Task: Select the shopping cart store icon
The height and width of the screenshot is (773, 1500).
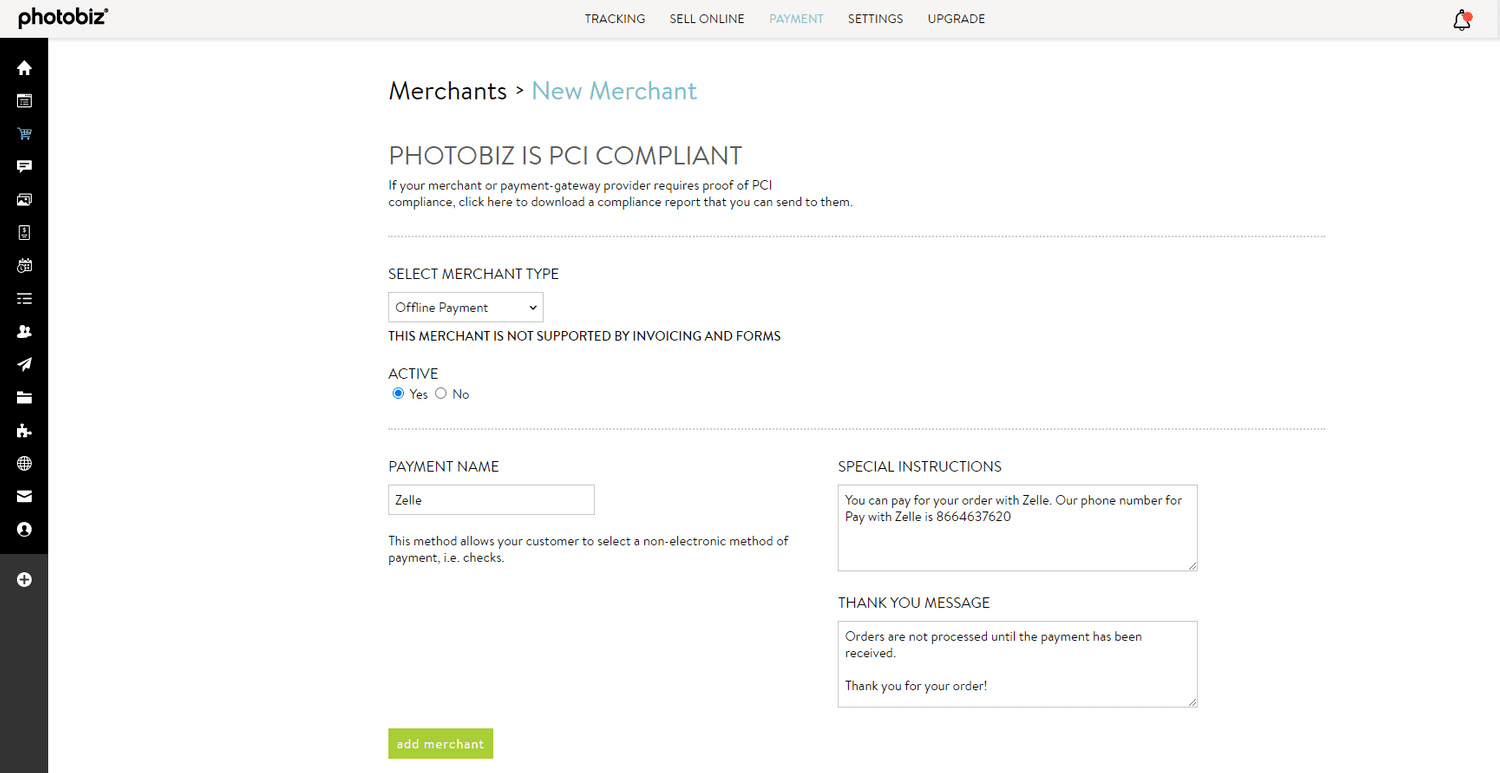Action: [24, 133]
